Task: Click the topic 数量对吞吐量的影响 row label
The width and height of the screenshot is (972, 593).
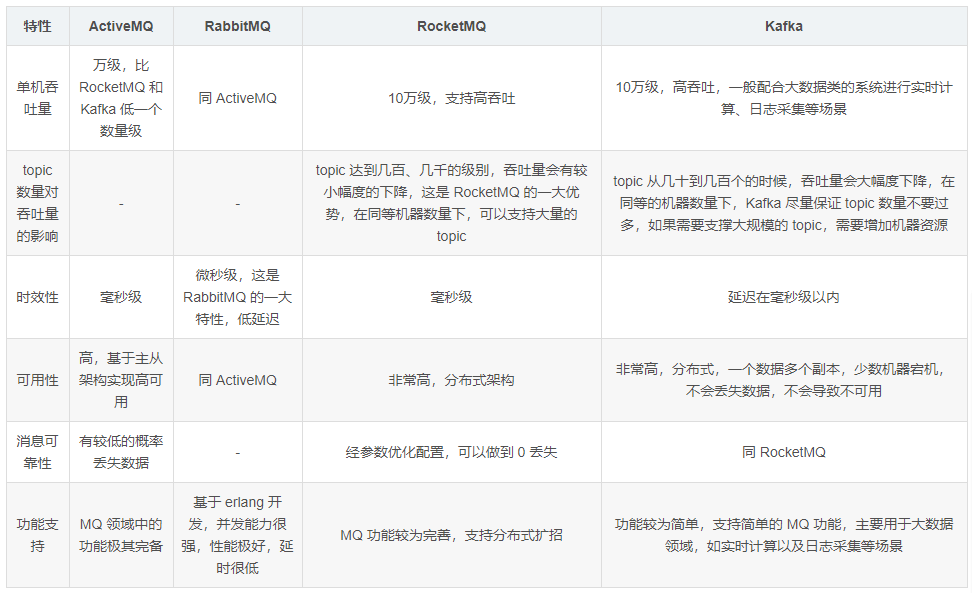Action: [37, 203]
